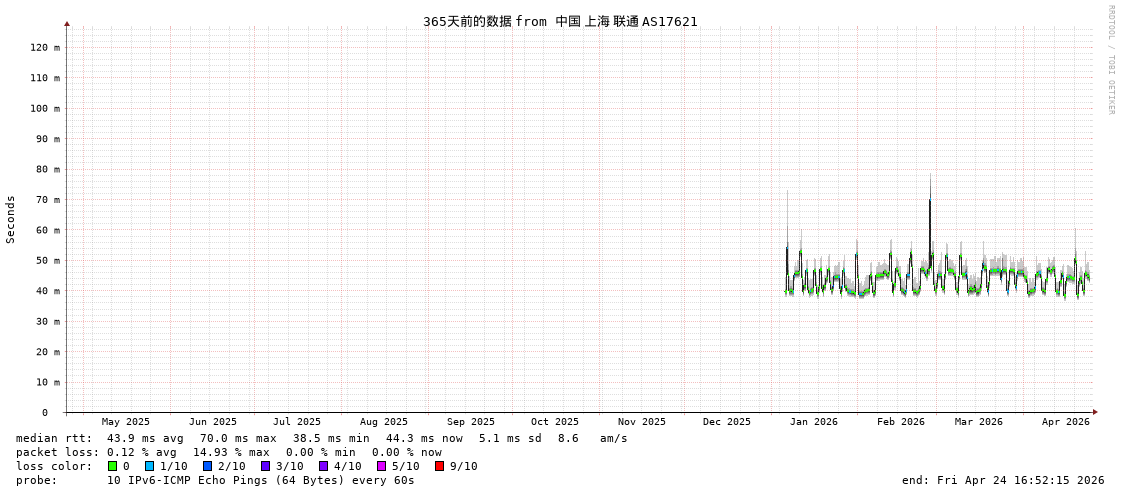This screenshot has width=1121, height=494.
Task: Select the Oct 2025 time axis label
Action: [x=554, y=422]
